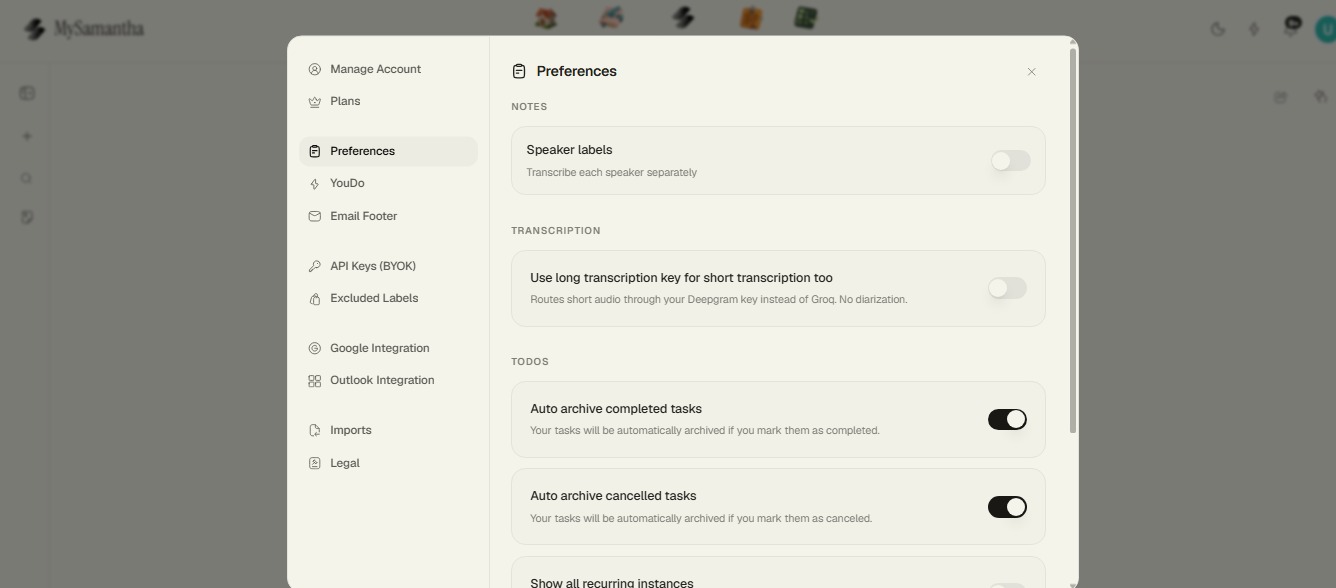Click the clipboard icon next to Preferences heading
The height and width of the screenshot is (588, 1336).
point(518,71)
